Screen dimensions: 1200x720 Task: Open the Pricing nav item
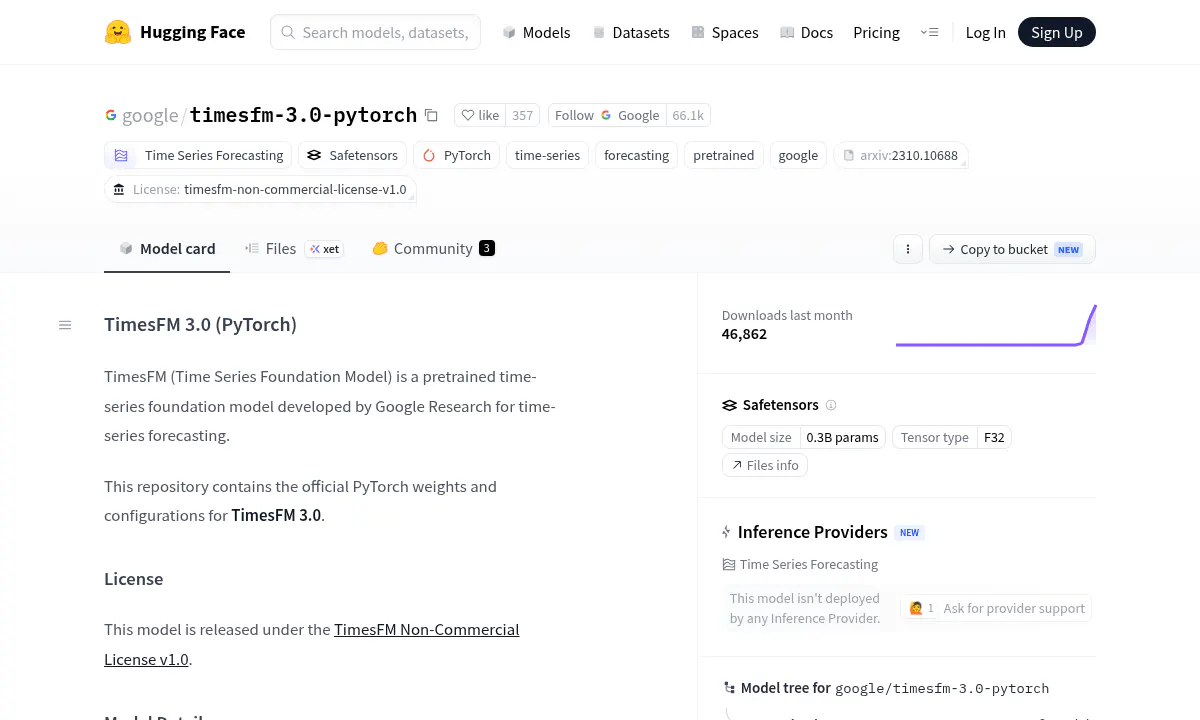876,32
